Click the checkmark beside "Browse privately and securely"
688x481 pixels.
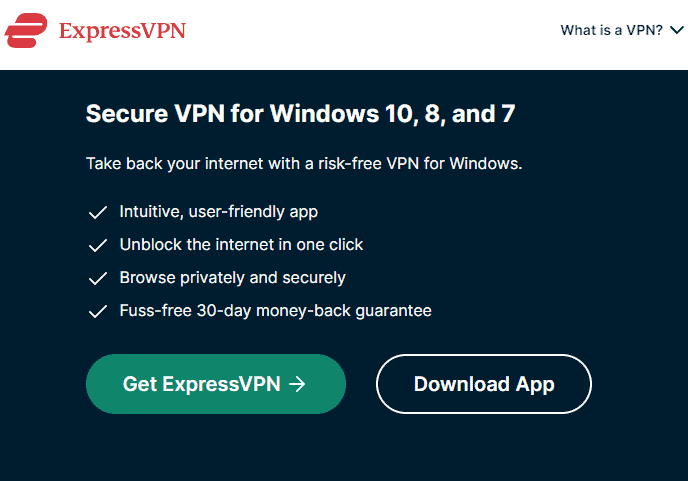click(98, 278)
